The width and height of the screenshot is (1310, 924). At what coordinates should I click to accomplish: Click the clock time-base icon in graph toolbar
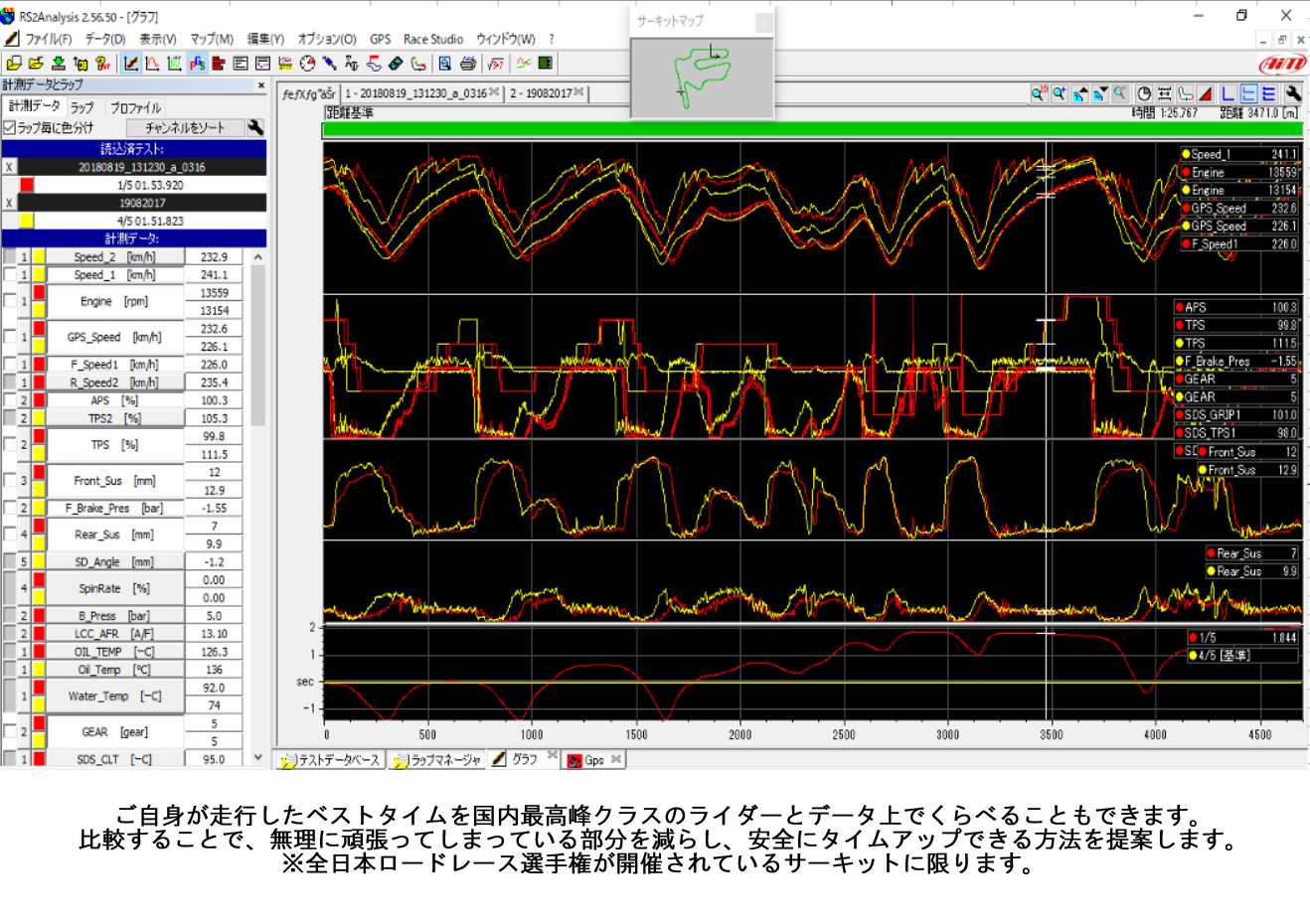click(1144, 94)
